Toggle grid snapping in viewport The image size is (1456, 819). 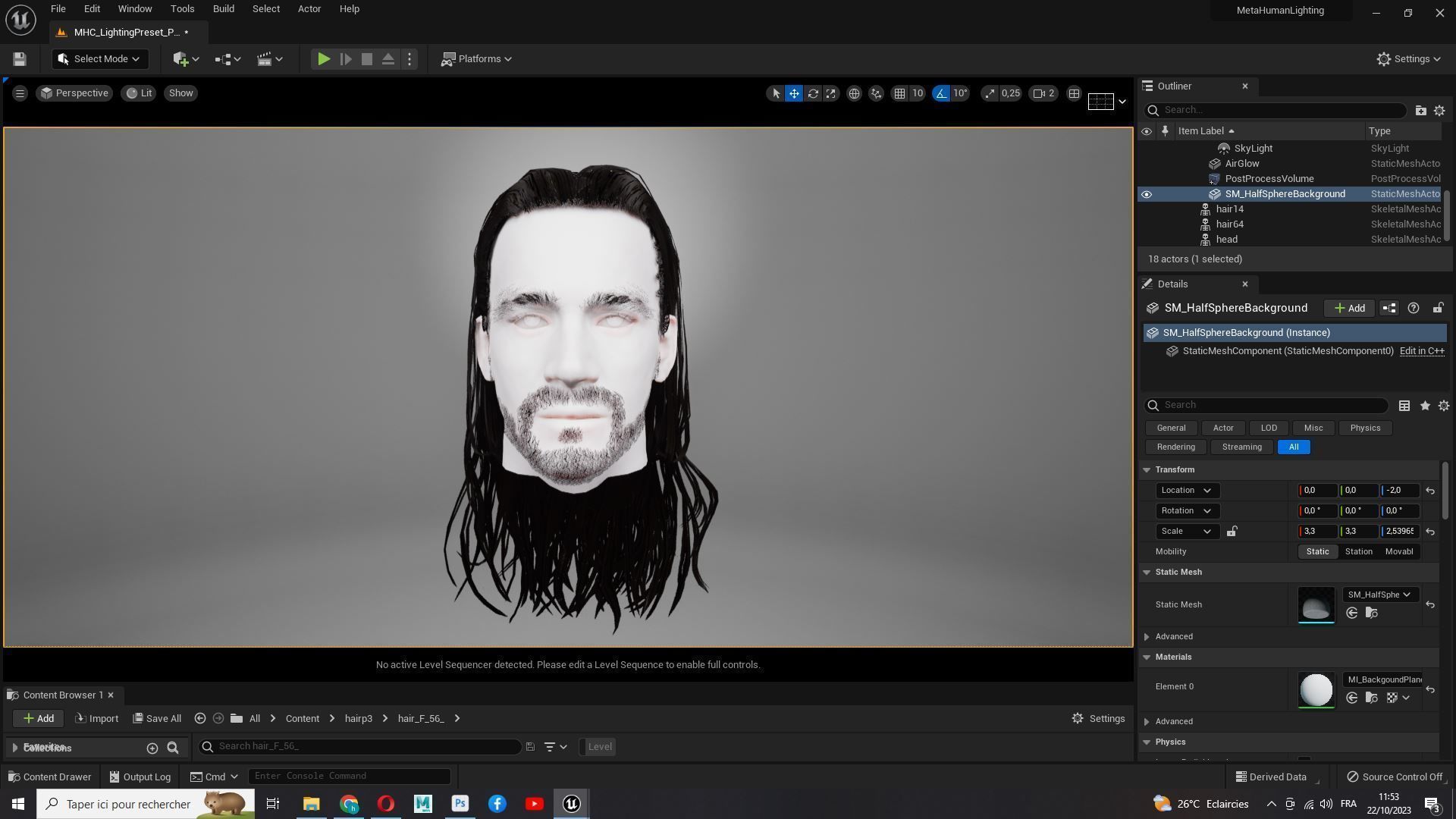(x=899, y=93)
